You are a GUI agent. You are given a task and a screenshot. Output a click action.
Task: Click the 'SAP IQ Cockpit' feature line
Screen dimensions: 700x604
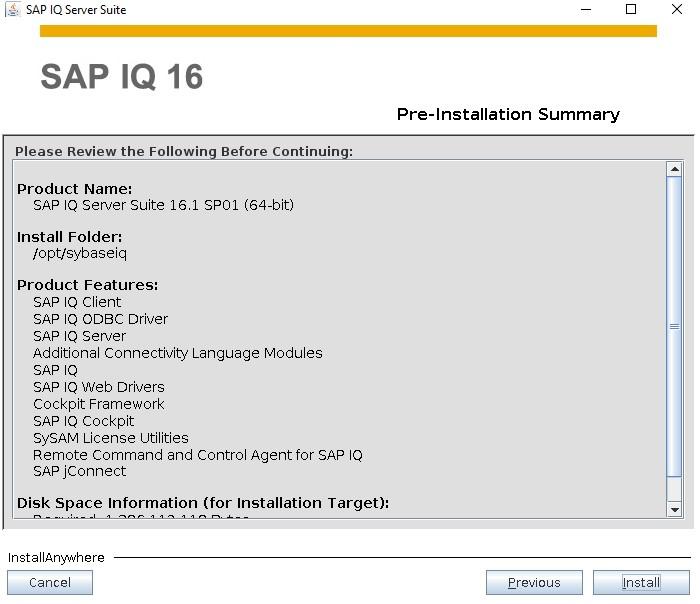pos(83,421)
